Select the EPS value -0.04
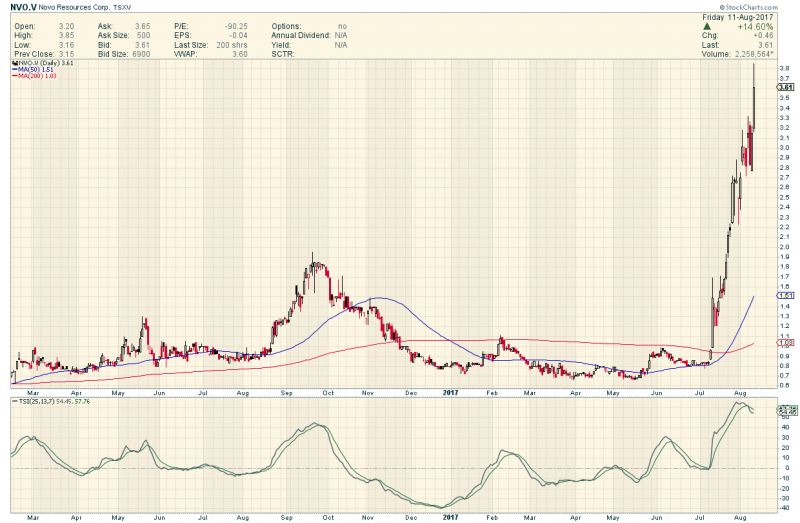 pyautogui.click(x=238, y=36)
